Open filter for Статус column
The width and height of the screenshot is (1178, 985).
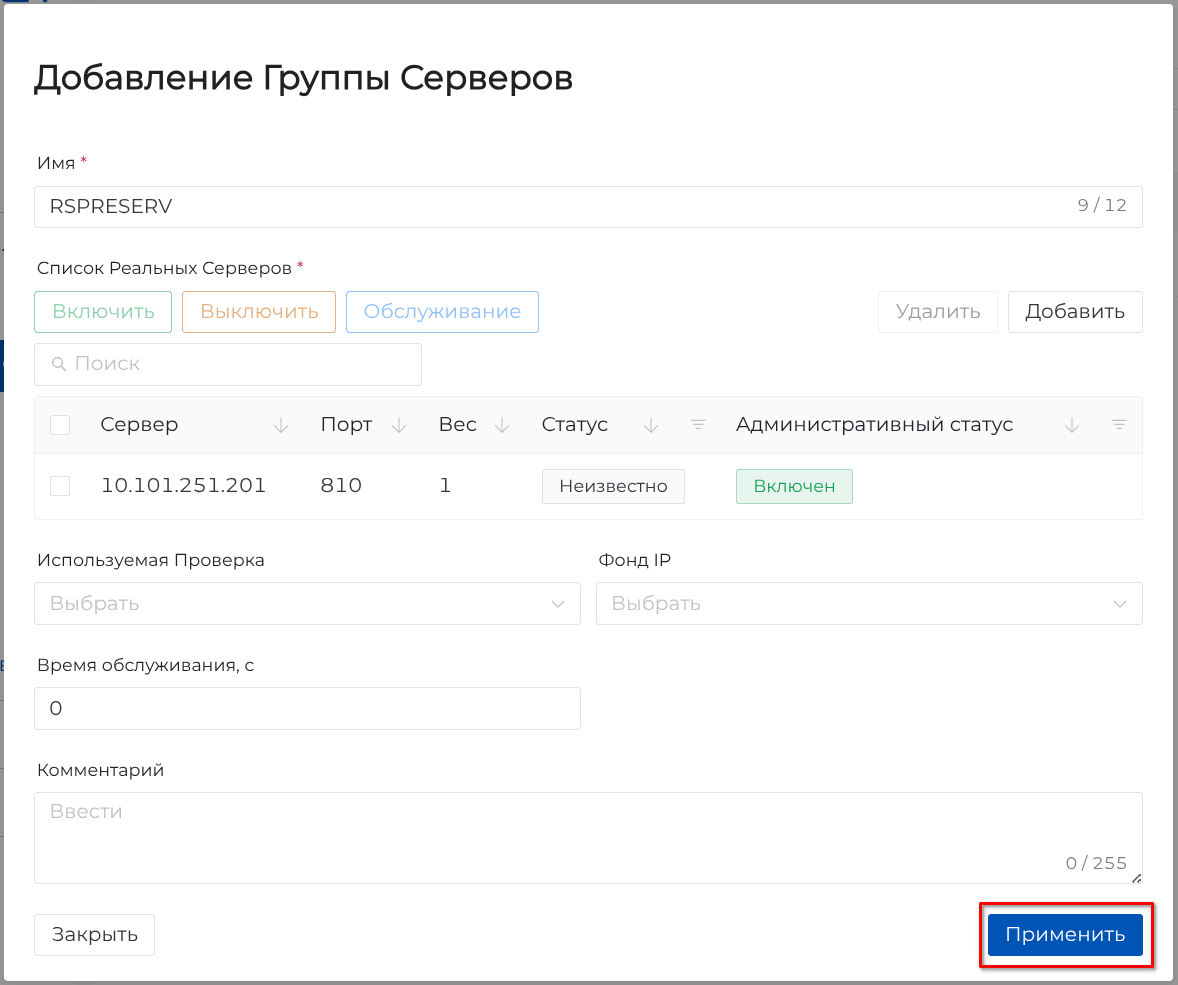tap(699, 425)
